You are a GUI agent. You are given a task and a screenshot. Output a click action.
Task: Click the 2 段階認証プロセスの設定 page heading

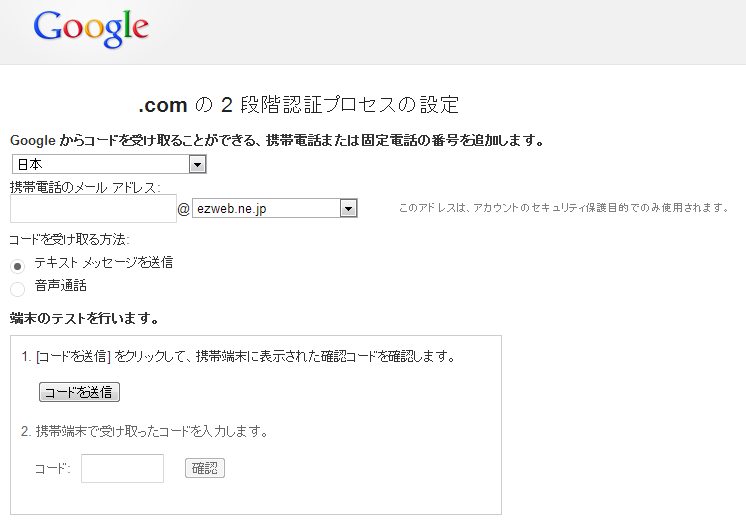[x=298, y=105]
